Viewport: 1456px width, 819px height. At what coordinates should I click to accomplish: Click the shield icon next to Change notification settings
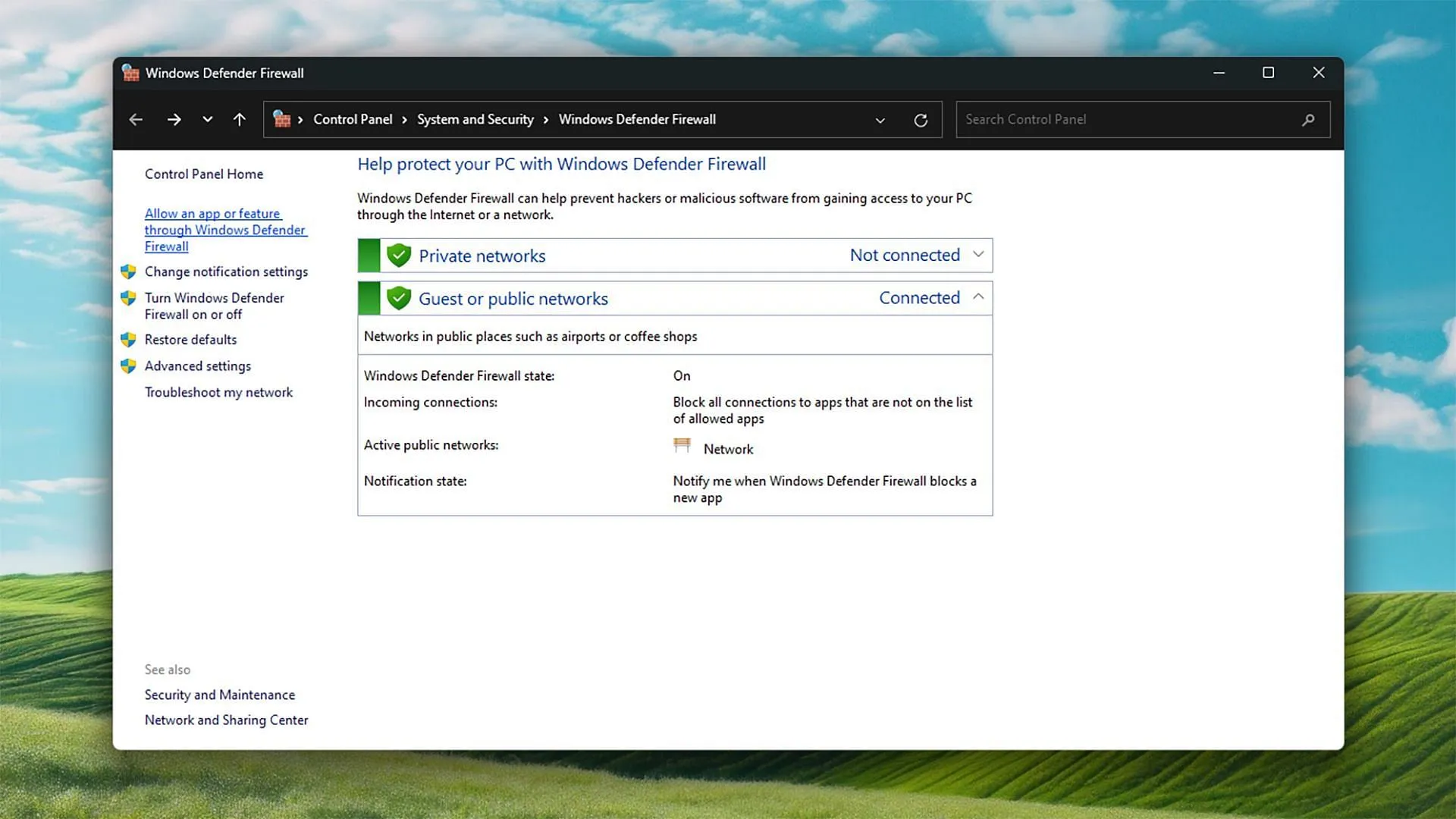coord(128,271)
